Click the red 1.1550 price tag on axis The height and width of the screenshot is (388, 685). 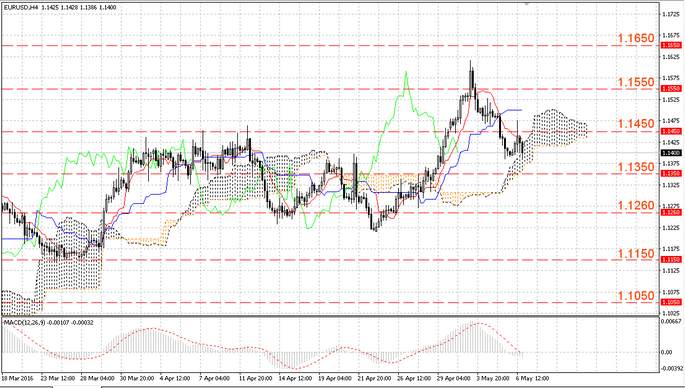pos(671,88)
